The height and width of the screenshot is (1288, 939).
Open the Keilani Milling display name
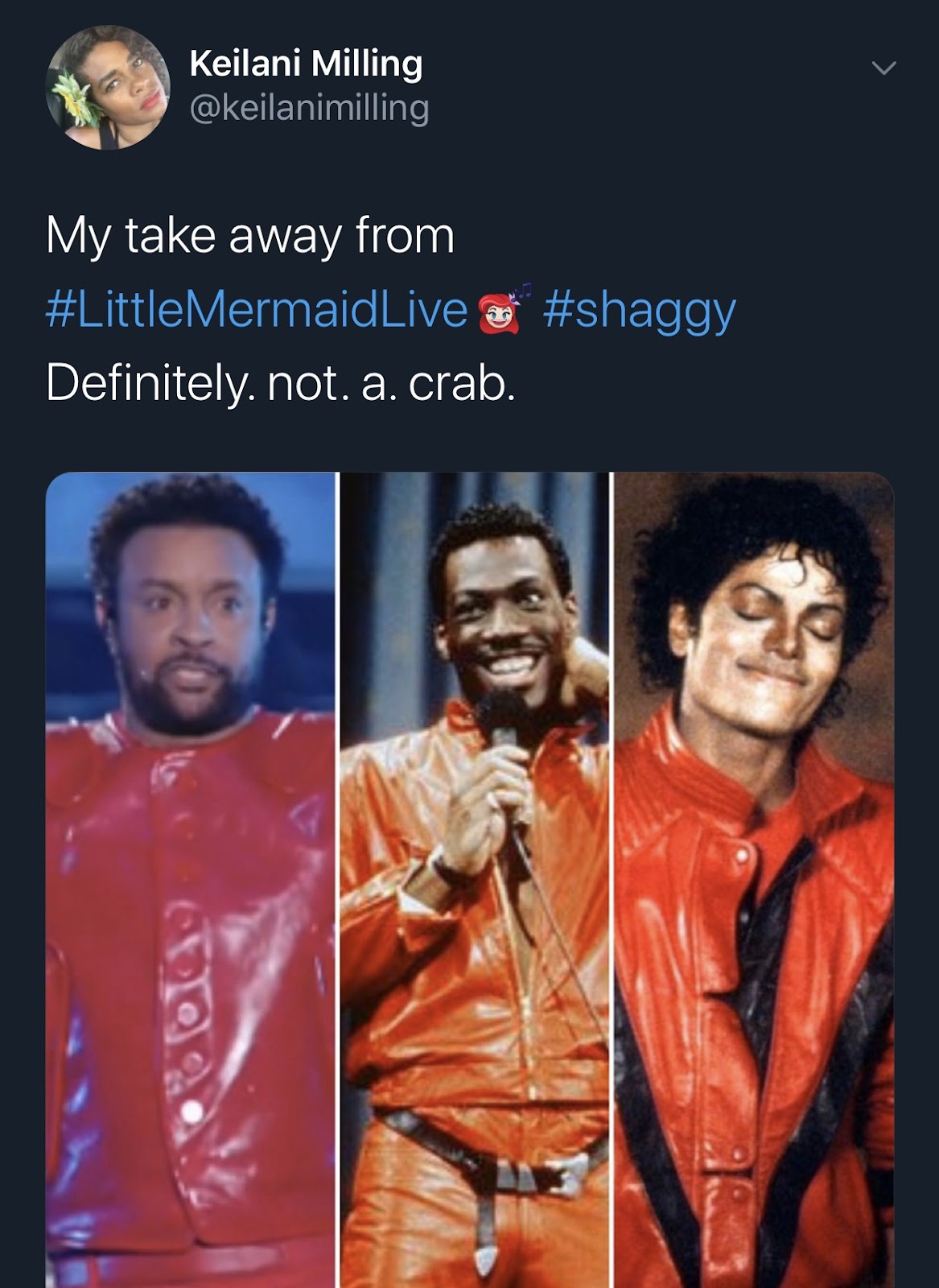(306, 64)
